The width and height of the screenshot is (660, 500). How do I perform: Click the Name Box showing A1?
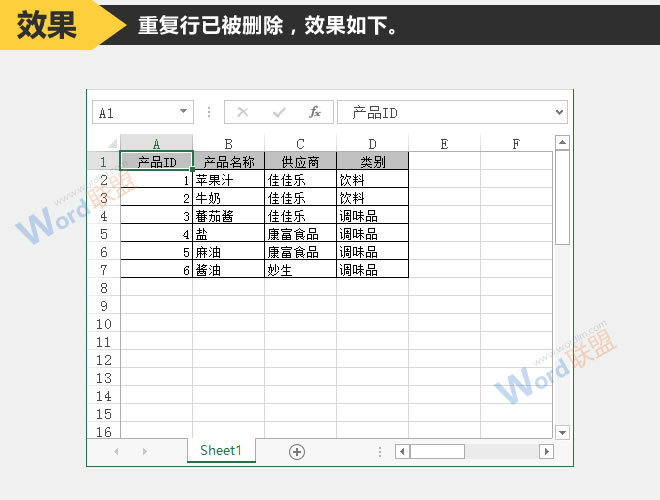click(x=143, y=112)
